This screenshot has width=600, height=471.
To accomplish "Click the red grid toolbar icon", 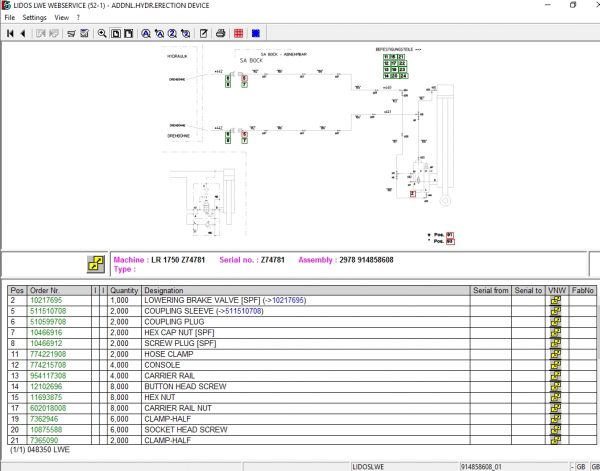I will pyautogui.click(x=238, y=33).
